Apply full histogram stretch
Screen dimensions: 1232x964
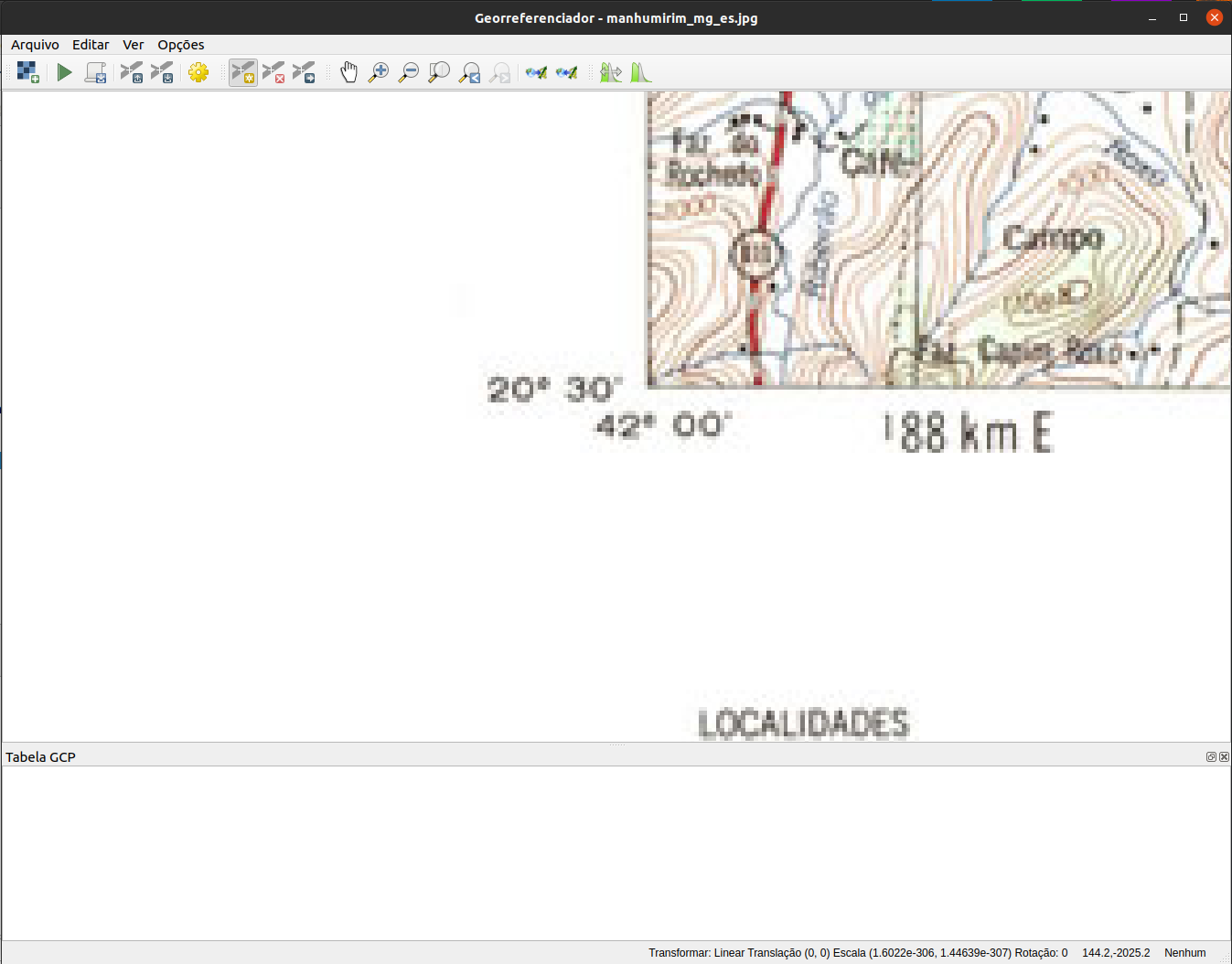click(x=611, y=72)
